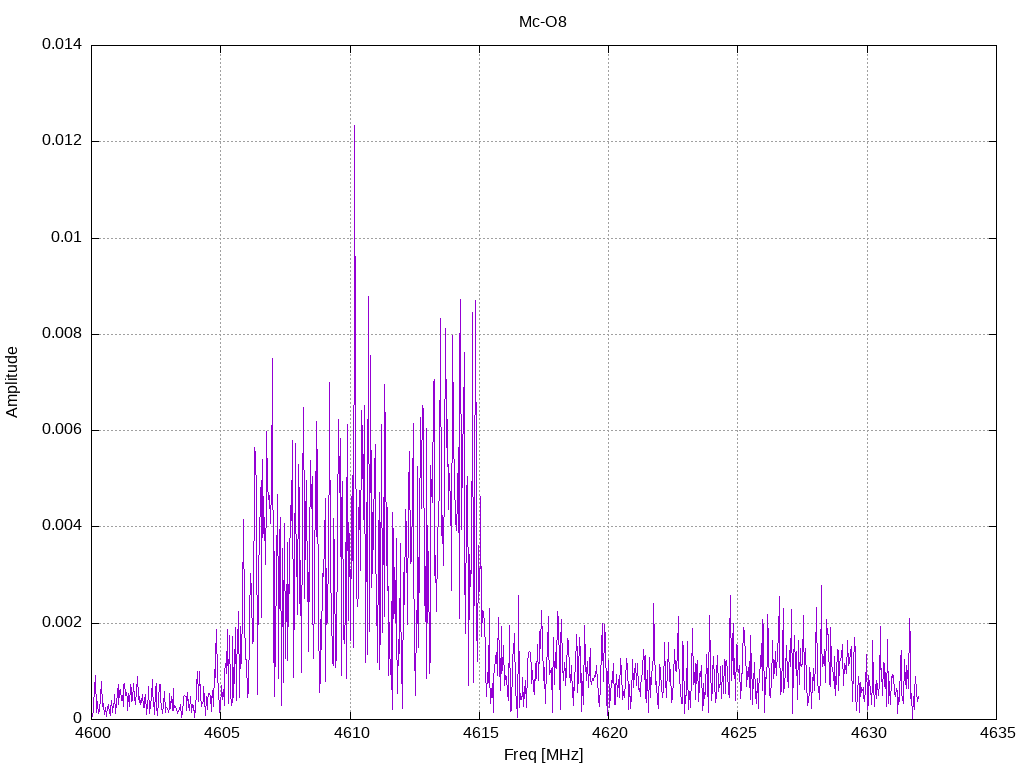Viewport: 1024px width, 768px height.
Task: Click the 0 y-axis tick label
Action: point(77,719)
